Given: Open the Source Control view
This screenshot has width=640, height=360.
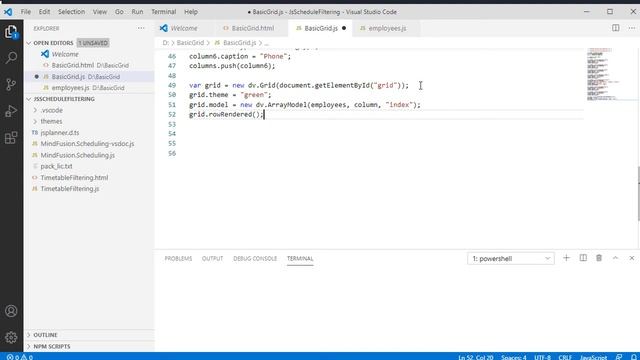Looking at the screenshot, I should tap(11, 84).
